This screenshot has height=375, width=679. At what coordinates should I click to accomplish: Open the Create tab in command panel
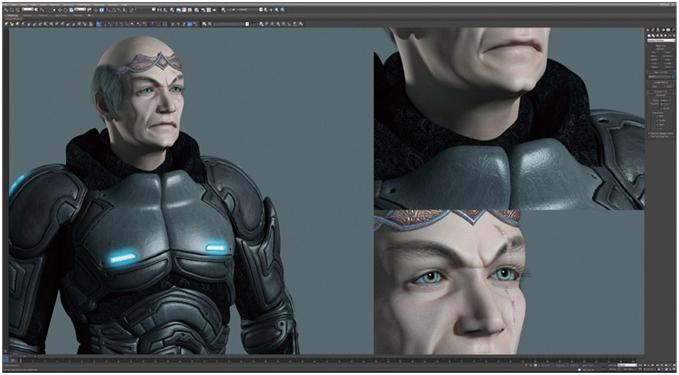tap(647, 30)
